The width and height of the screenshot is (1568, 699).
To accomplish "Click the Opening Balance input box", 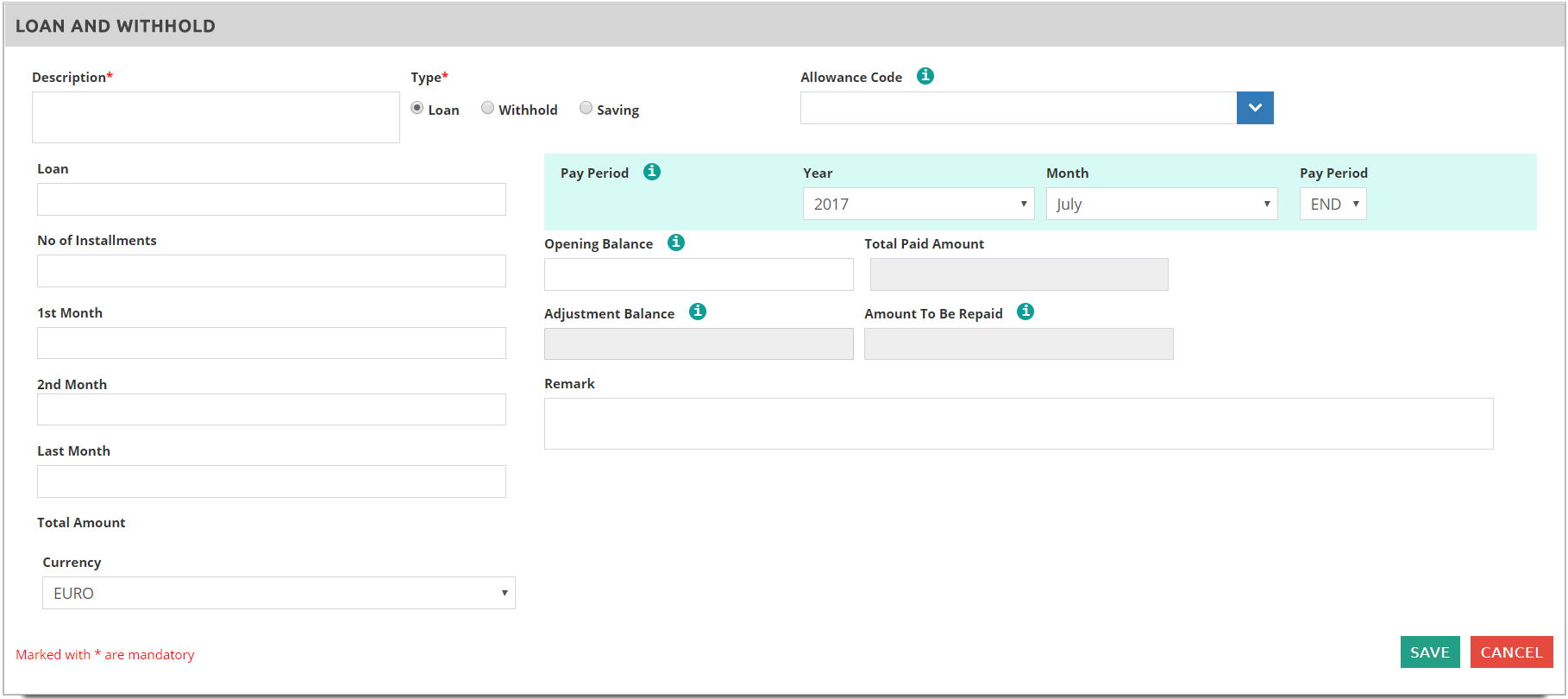I will pyautogui.click(x=699, y=274).
